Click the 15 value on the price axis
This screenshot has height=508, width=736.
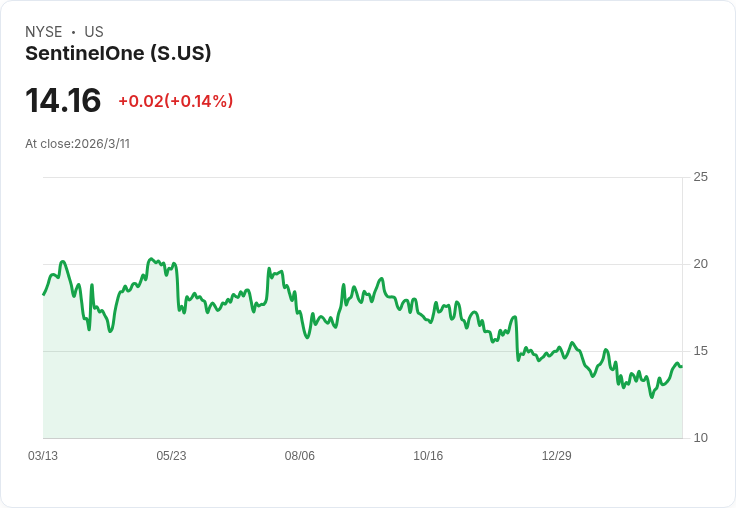(x=700, y=351)
